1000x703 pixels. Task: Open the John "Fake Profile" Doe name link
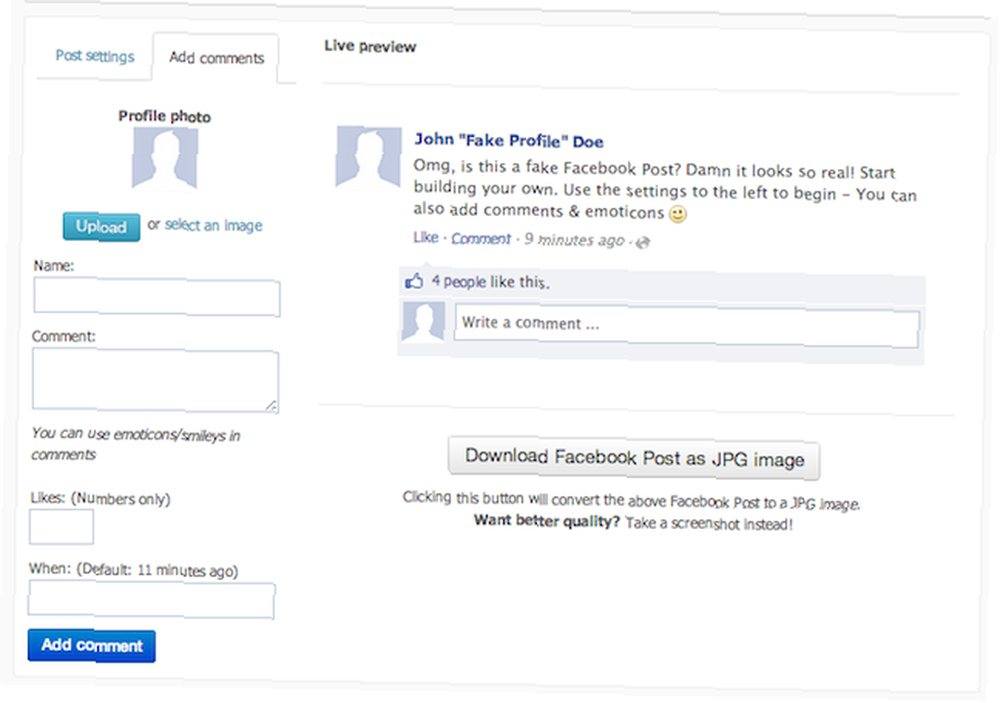click(509, 140)
